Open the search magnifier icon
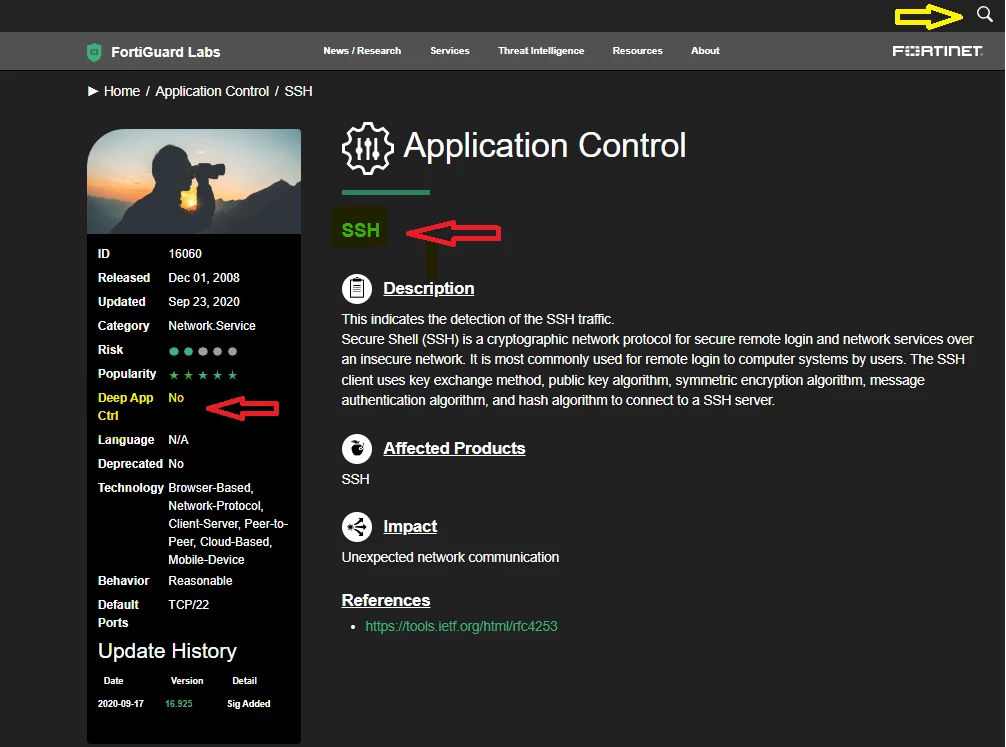Viewport: 1006px width, 747px height. coord(984,14)
